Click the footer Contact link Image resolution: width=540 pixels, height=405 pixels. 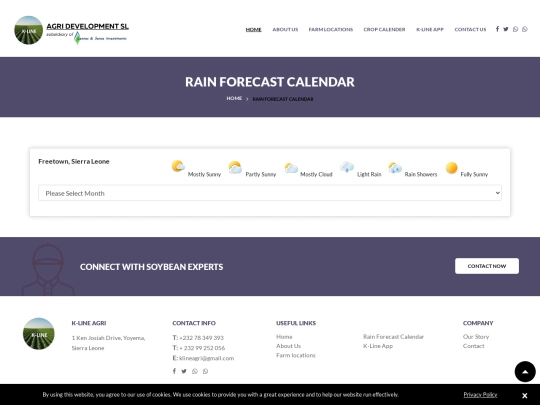(x=474, y=346)
